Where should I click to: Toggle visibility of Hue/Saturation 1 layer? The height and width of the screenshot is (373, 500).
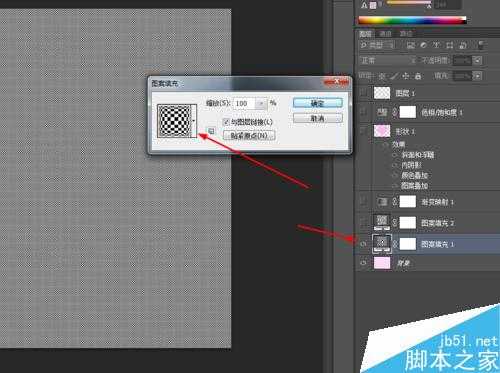(x=364, y=112)
